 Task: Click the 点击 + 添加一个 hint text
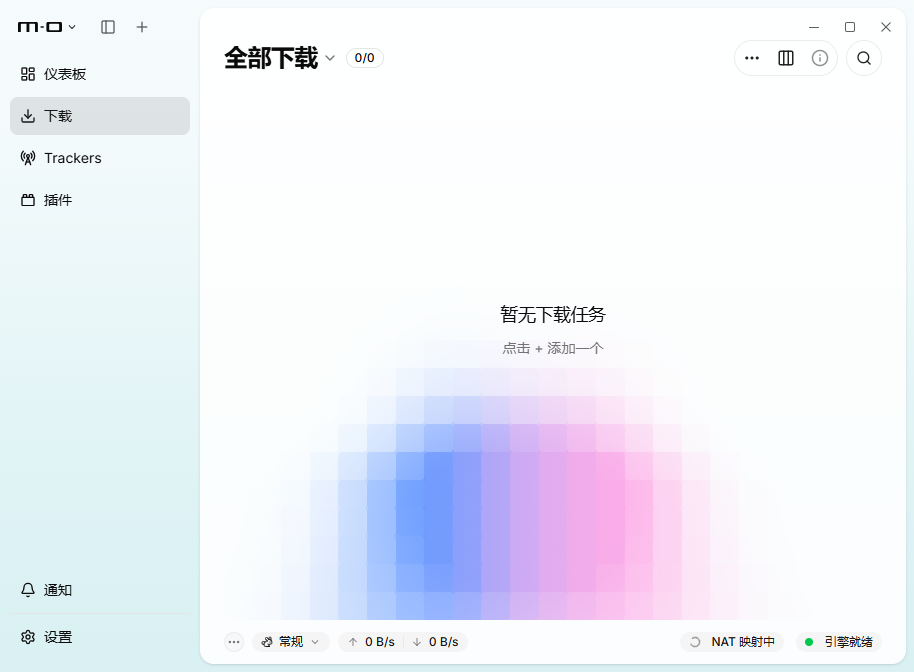(553, 348)
